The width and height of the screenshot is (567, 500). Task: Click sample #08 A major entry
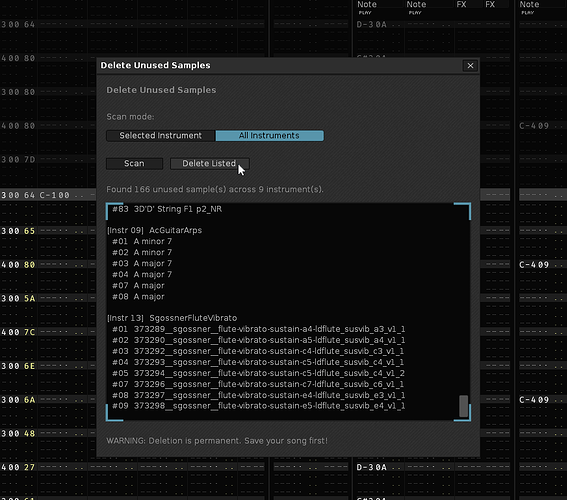(138, 297)
